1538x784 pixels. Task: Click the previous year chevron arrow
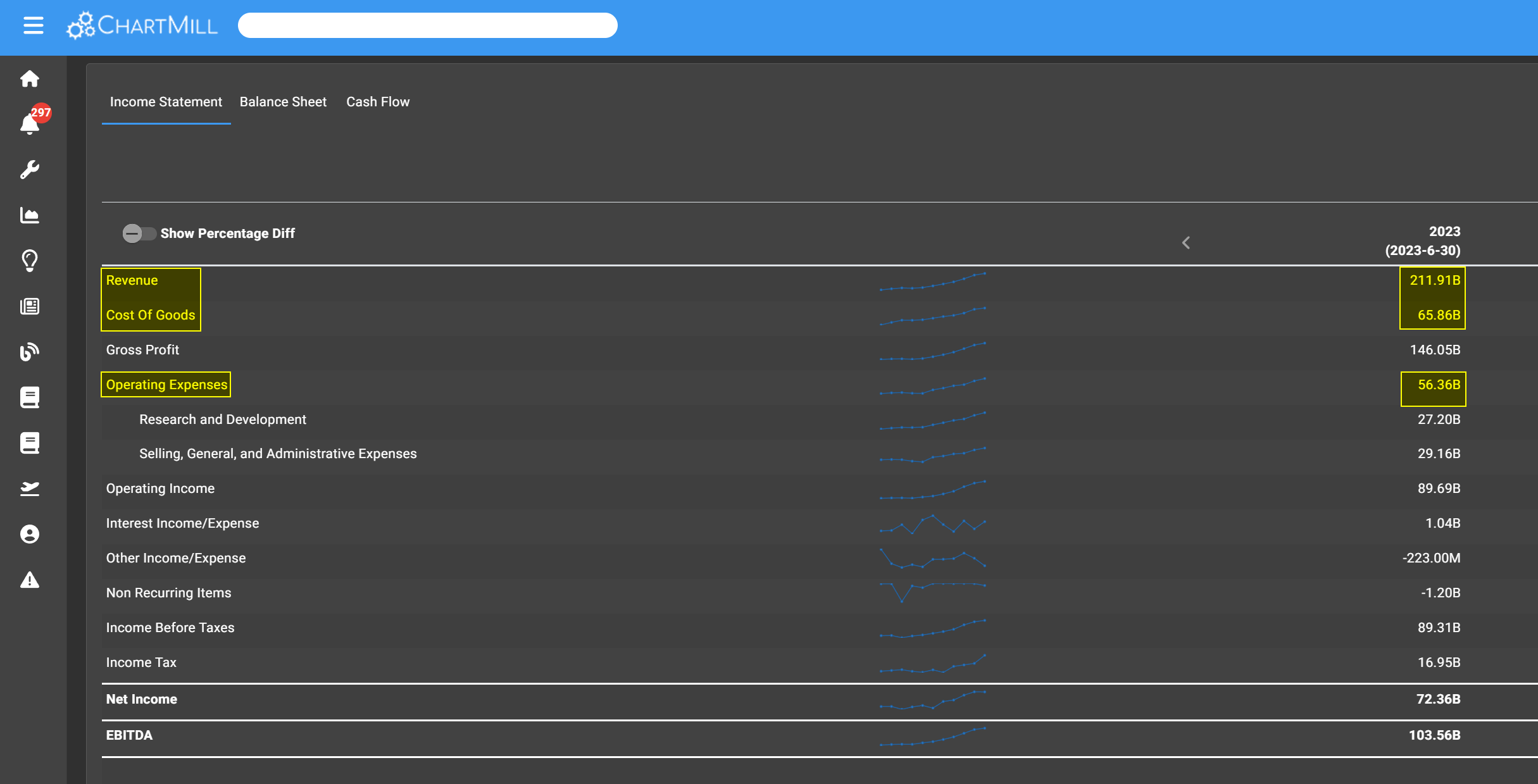click(1186, 242)
